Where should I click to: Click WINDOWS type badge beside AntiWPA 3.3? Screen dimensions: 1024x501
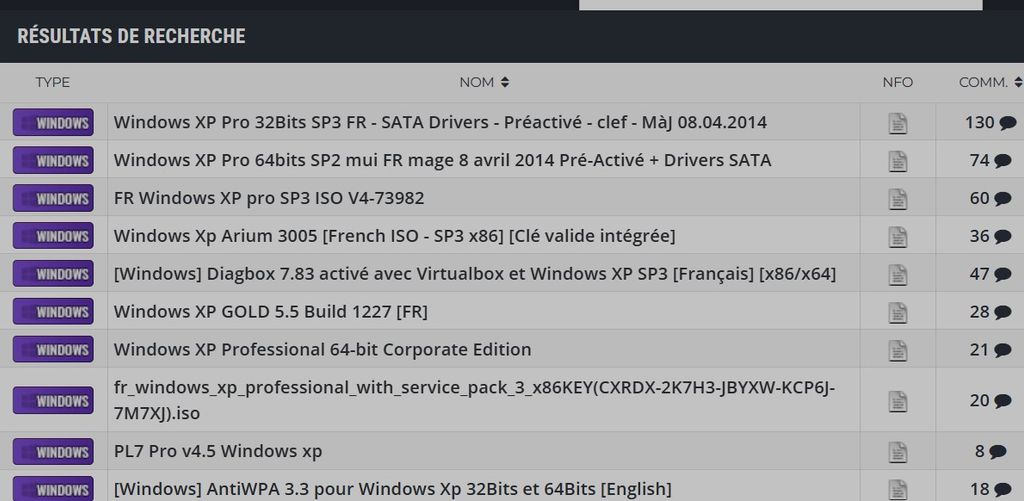click(x=53, y=489)
